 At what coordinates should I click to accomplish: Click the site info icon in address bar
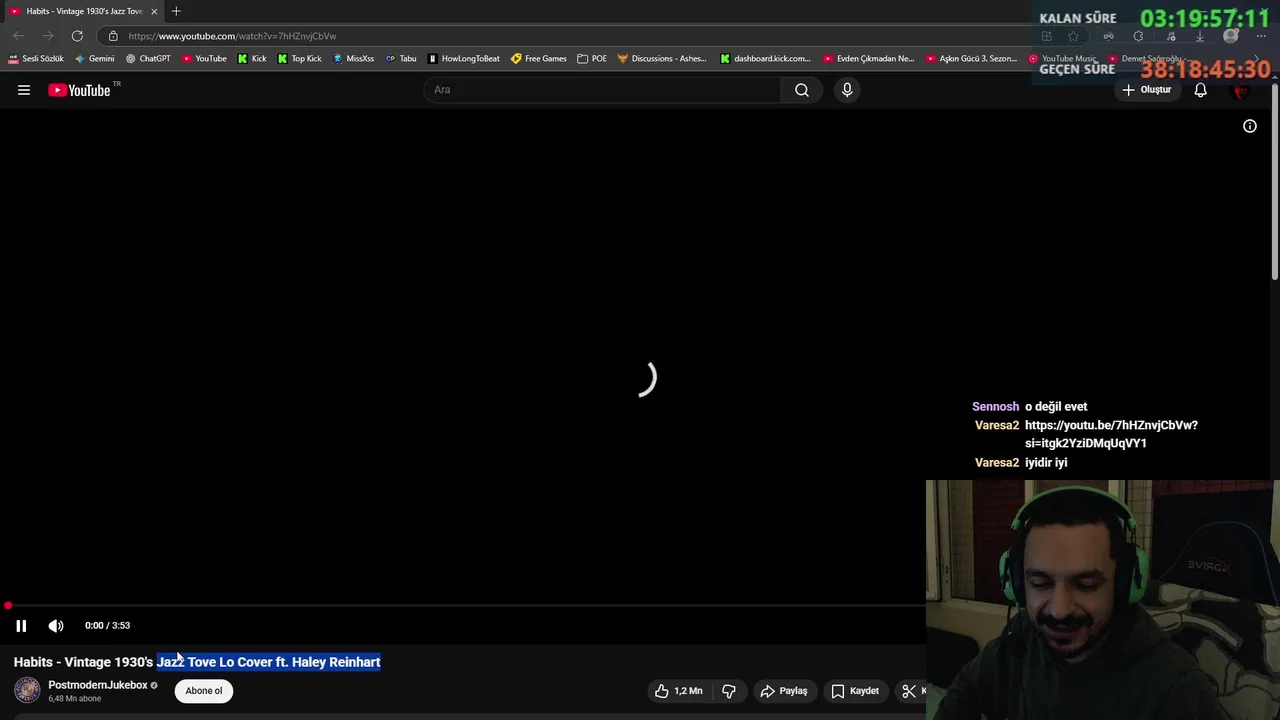tap(113, 36)
